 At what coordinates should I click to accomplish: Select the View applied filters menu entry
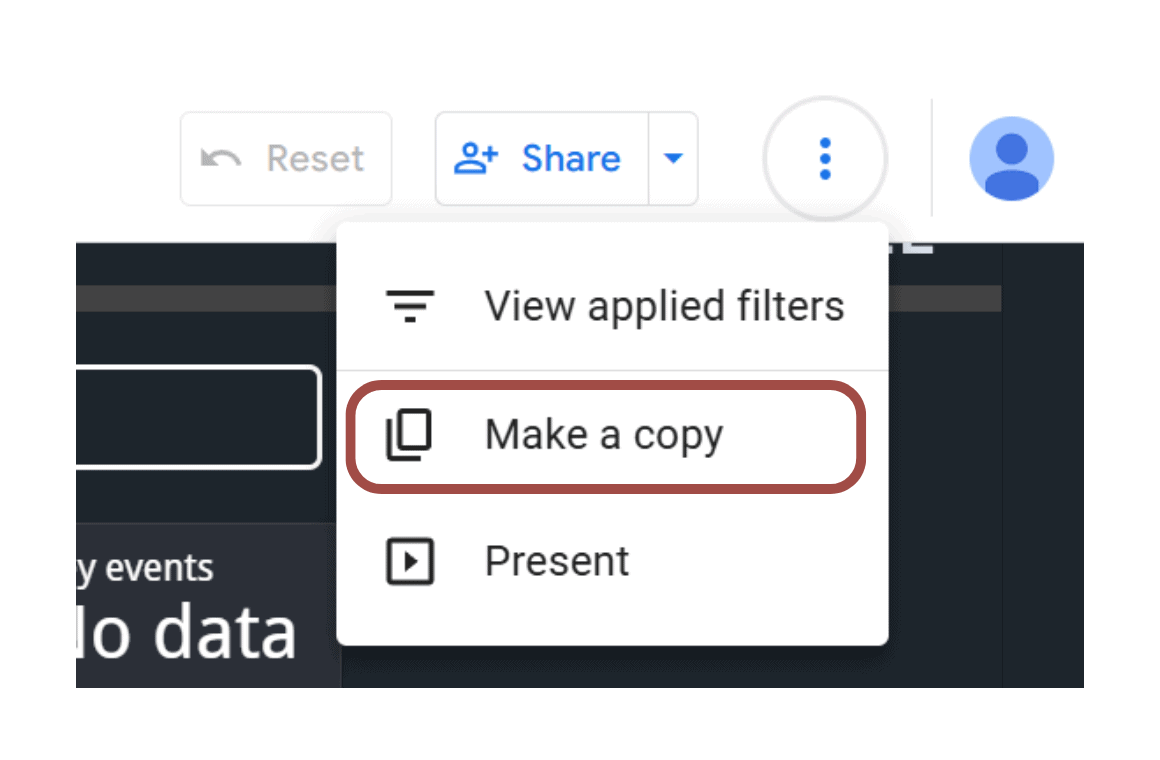tap(664, 306)
